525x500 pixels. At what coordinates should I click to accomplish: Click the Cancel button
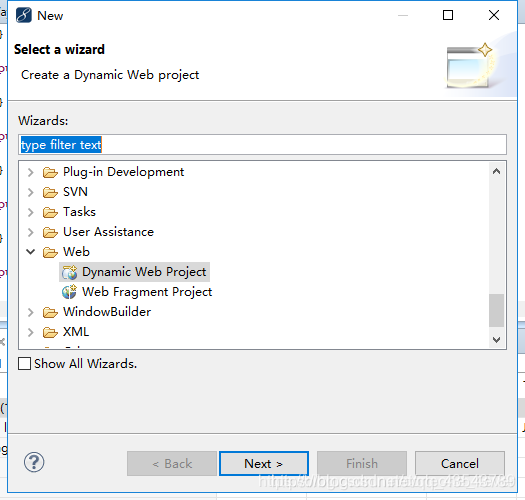tap(460, 463)
